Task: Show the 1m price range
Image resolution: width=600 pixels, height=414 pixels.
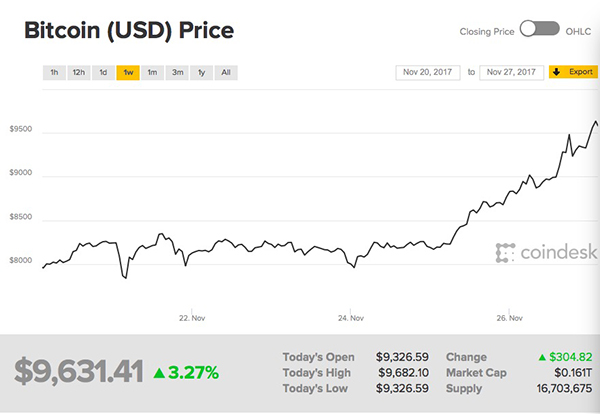Action: [x=152, y=72]
